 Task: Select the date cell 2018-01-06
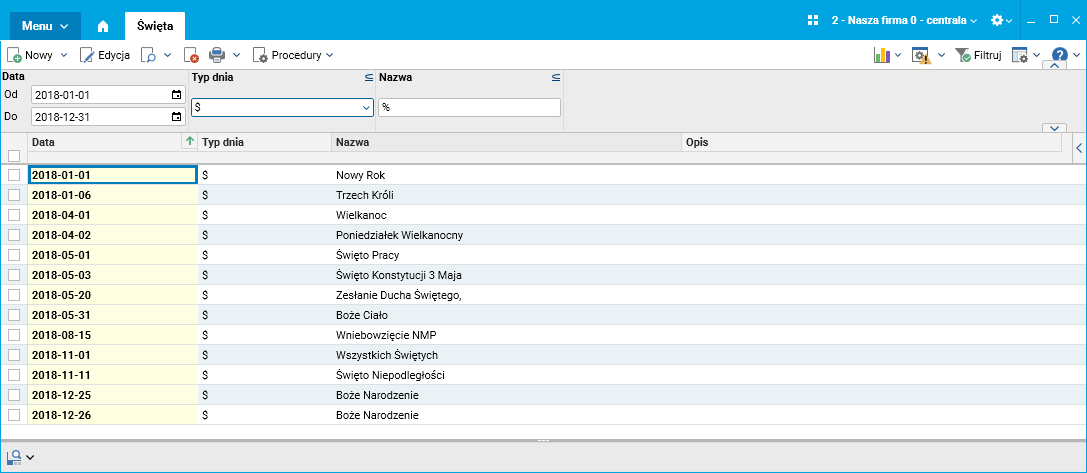[x=112, y=195]
